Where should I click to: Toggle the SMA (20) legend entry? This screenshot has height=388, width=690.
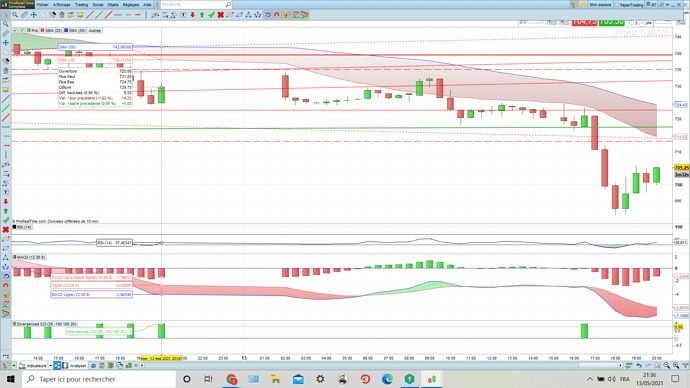[x=51, y=31]
